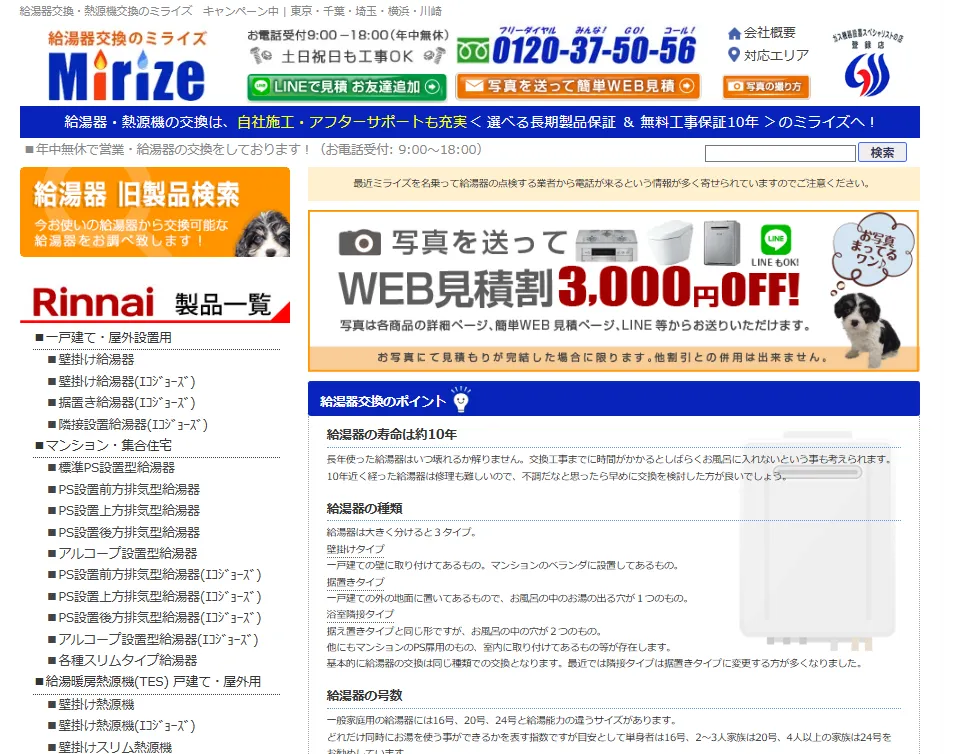Open the 給湯器 旧製品検索 banner
Screen dimensions: 960x754
pyautogui.click(x=155, y=212)
